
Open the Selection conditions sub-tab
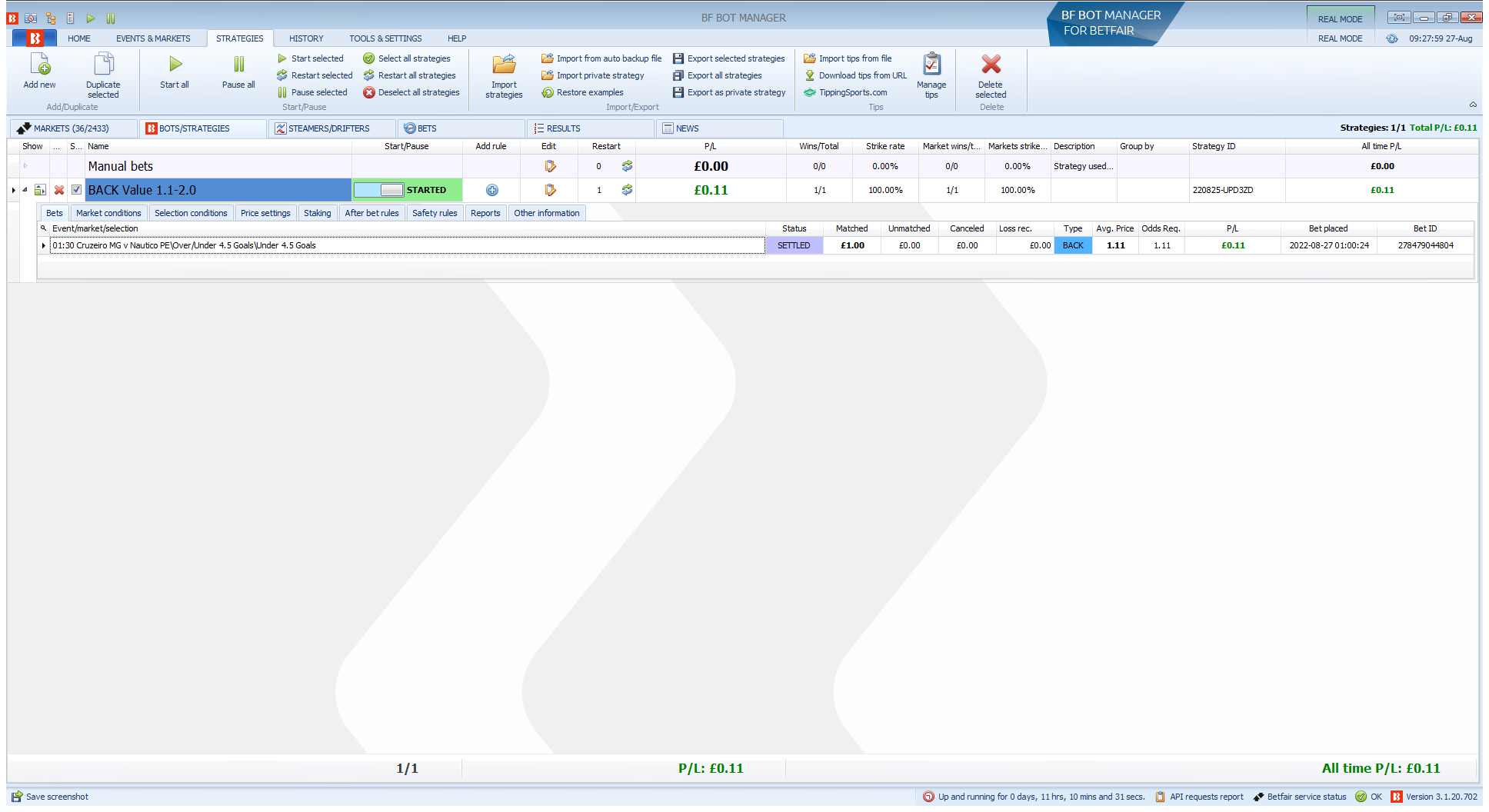[191, 213]
